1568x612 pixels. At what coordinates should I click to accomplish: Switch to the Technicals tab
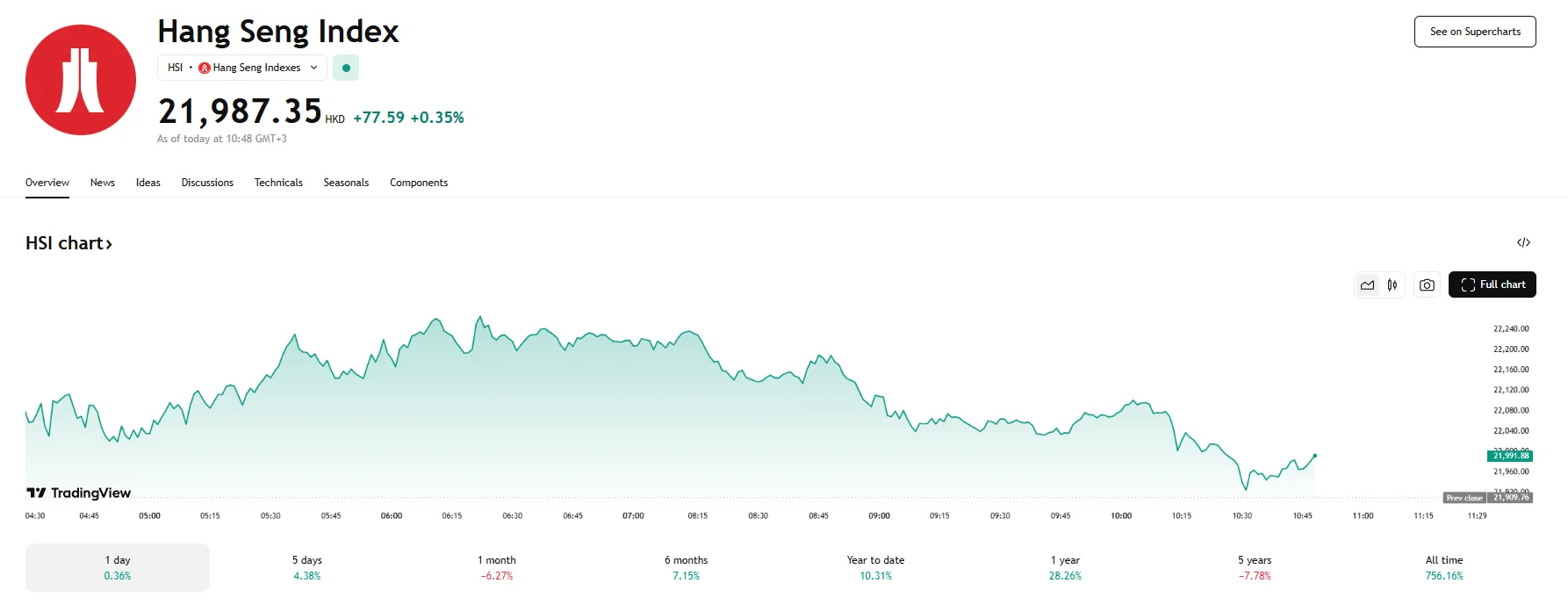click(x=278, y=182)
